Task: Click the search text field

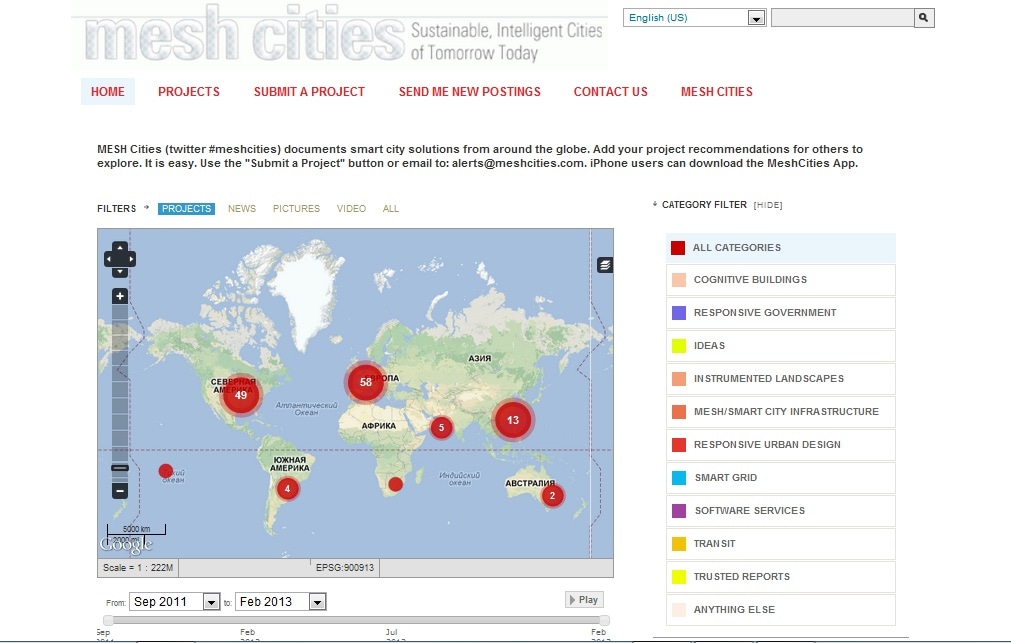Action: pyautogui.click(x=842, y=18)
